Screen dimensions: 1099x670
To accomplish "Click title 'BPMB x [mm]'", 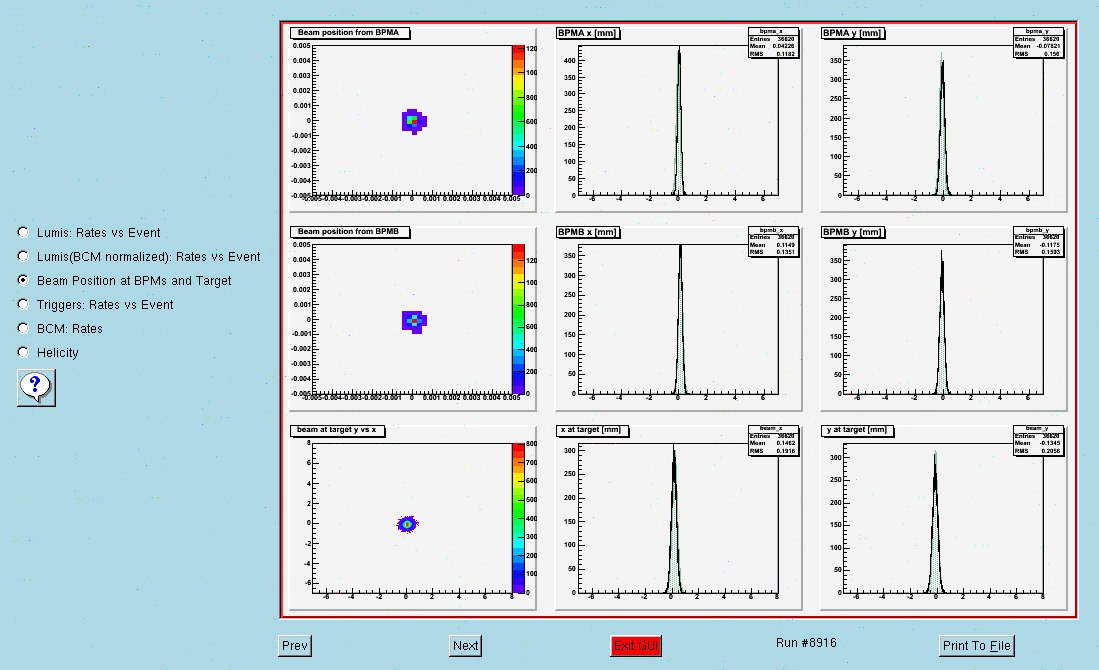I will point(588,232).
